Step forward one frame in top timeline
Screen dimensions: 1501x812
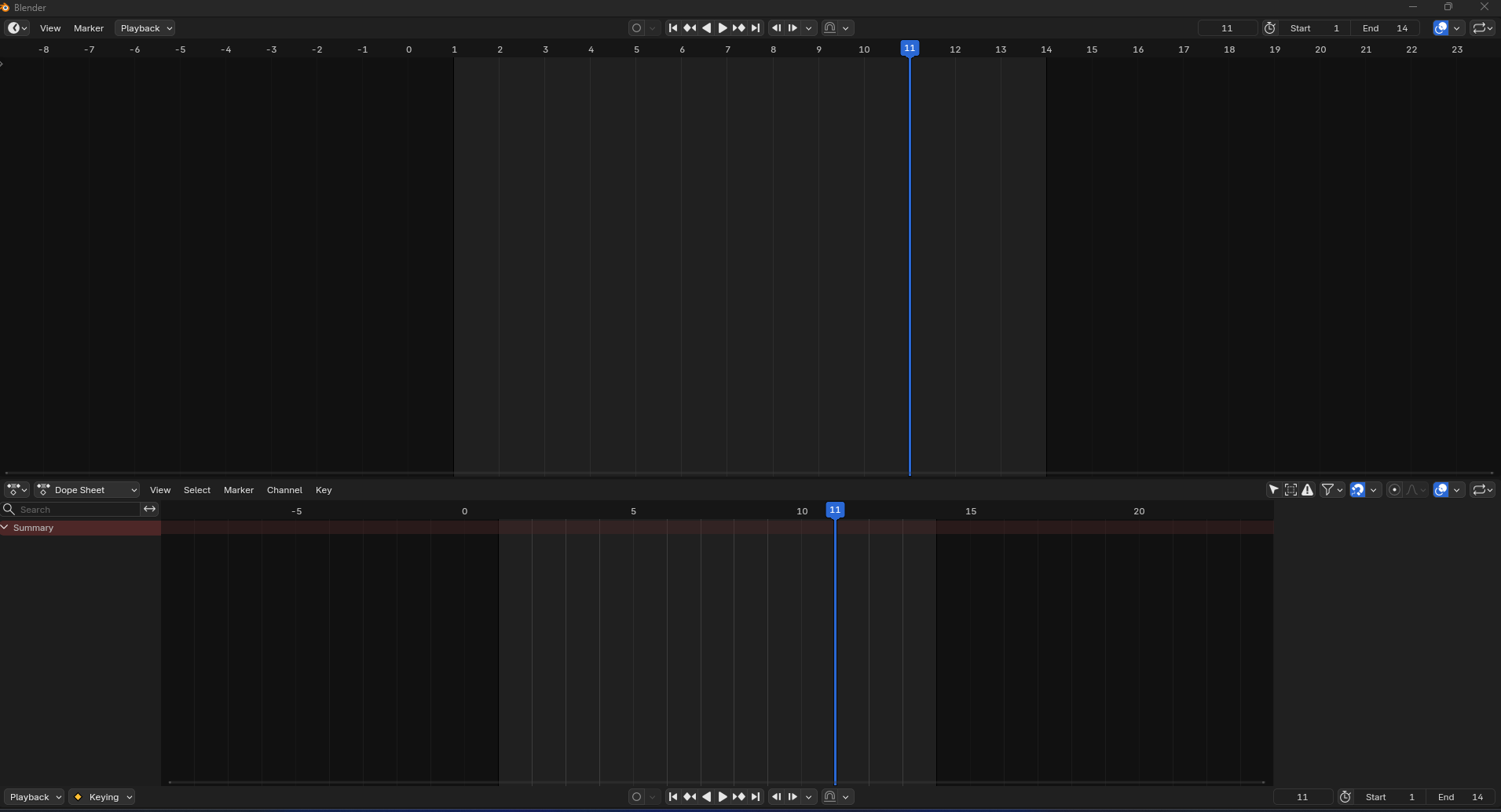pos(793,28)
